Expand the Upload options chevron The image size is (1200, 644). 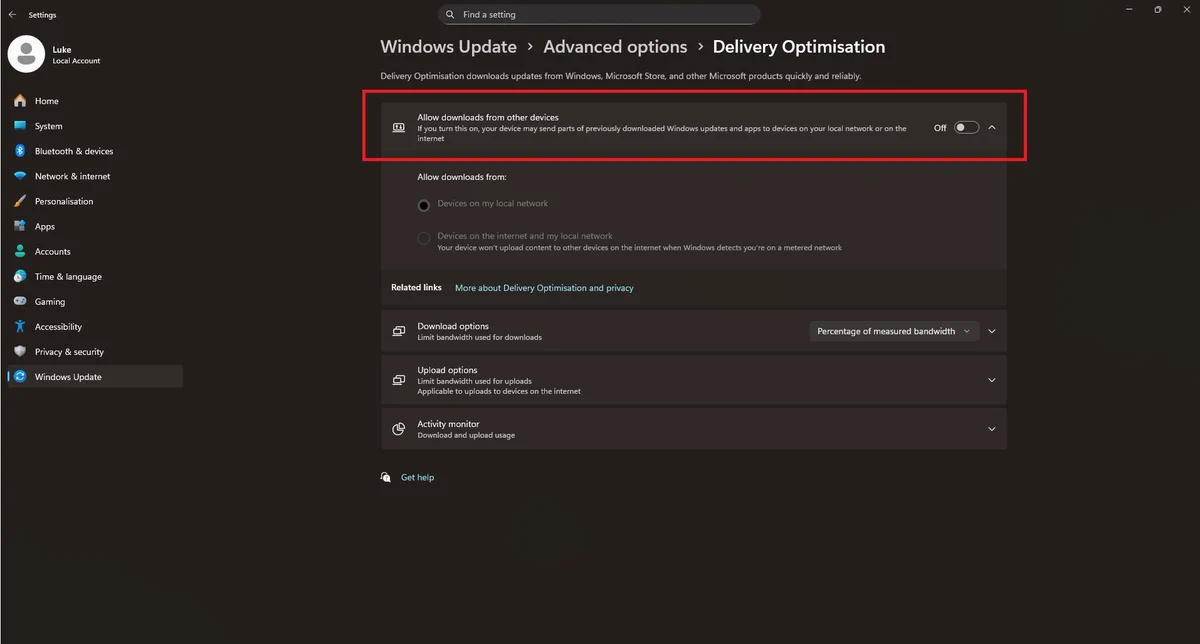coord(992,380)
